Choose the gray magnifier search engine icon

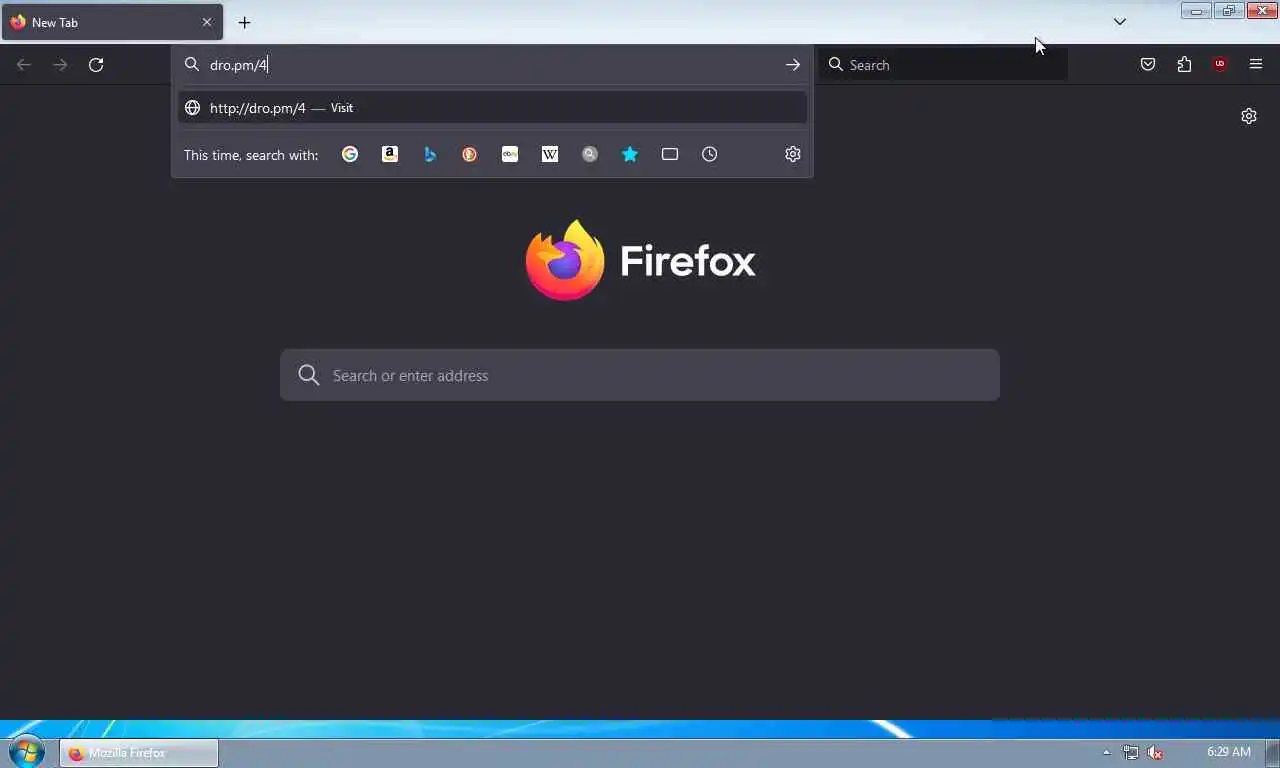[590, 154]
